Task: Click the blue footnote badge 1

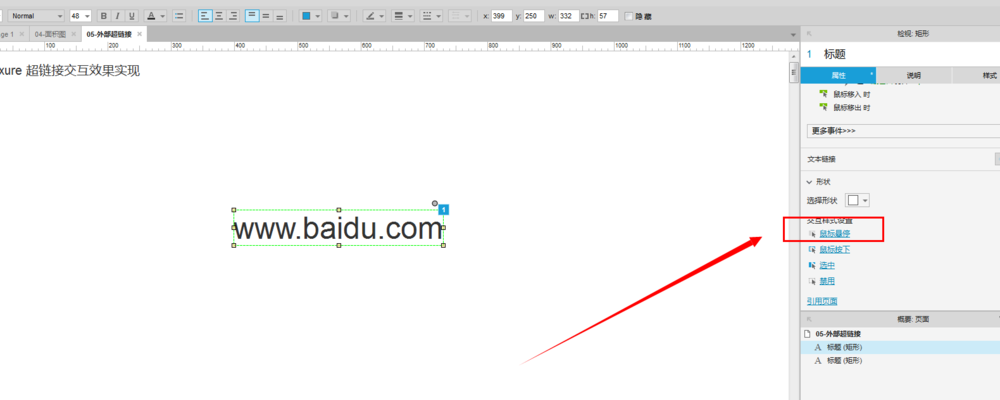Action: point(444,209)
